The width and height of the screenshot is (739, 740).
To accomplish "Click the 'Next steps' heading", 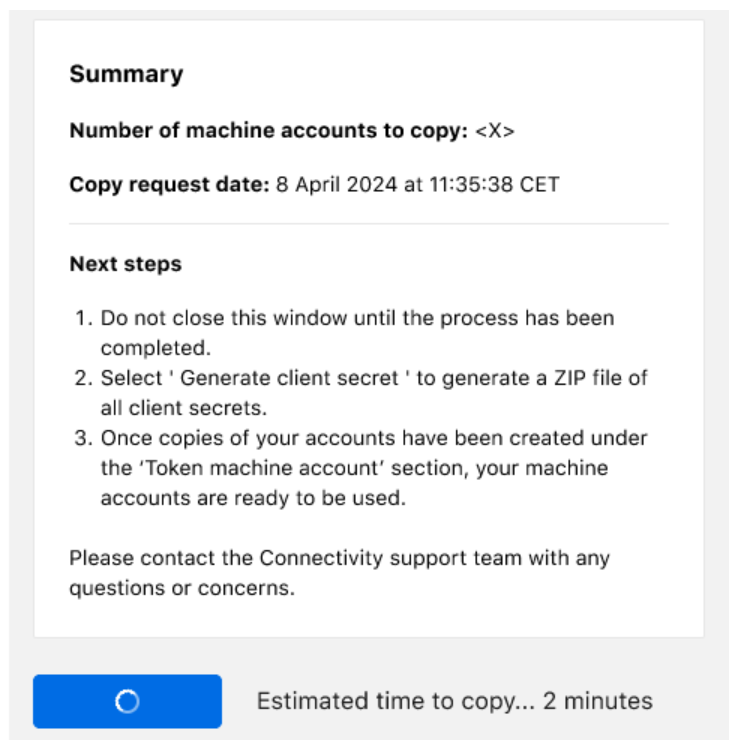I will coord(125,264).
